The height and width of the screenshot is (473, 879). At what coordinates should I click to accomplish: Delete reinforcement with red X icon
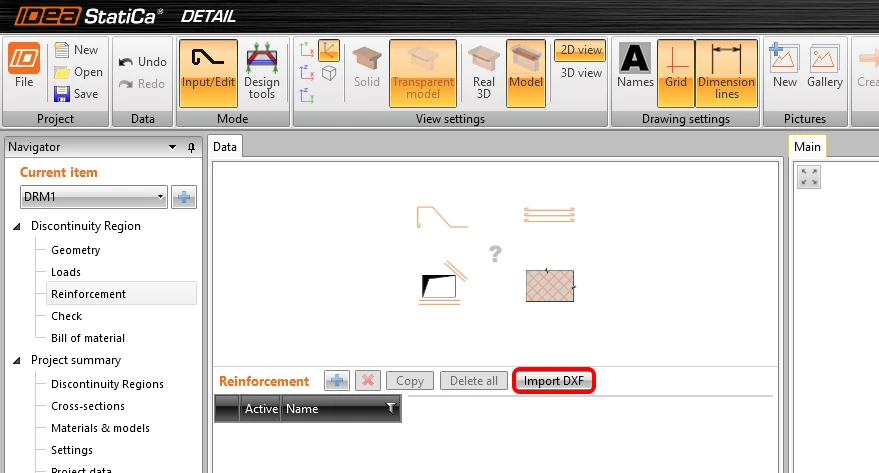[x=368, y=381]
